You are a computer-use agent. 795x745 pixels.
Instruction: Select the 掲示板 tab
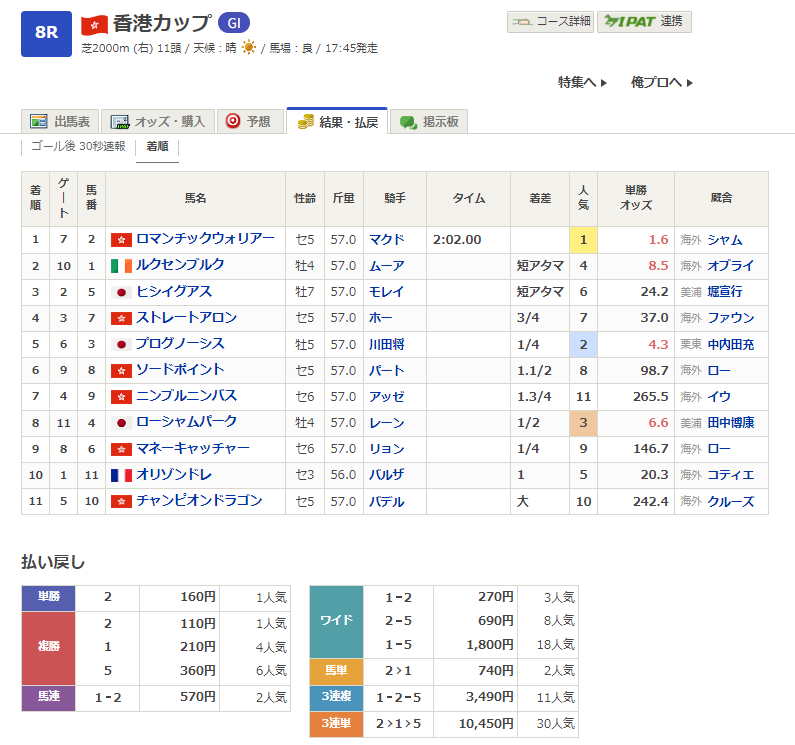click(x=429, y=122)
